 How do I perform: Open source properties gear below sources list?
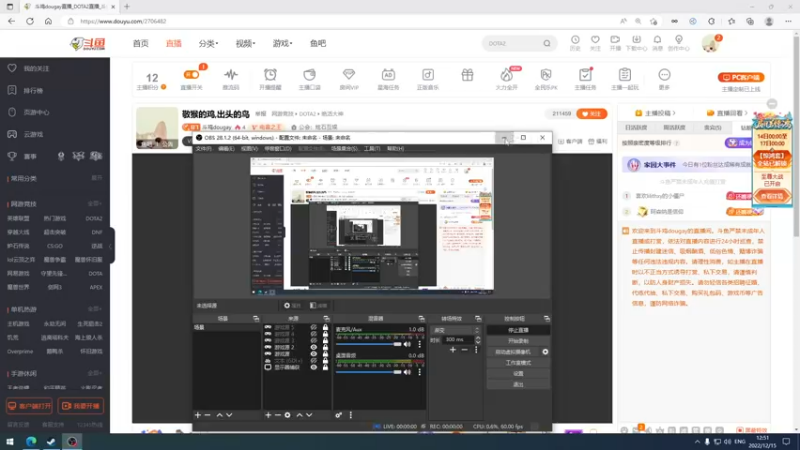coord(288,415)
